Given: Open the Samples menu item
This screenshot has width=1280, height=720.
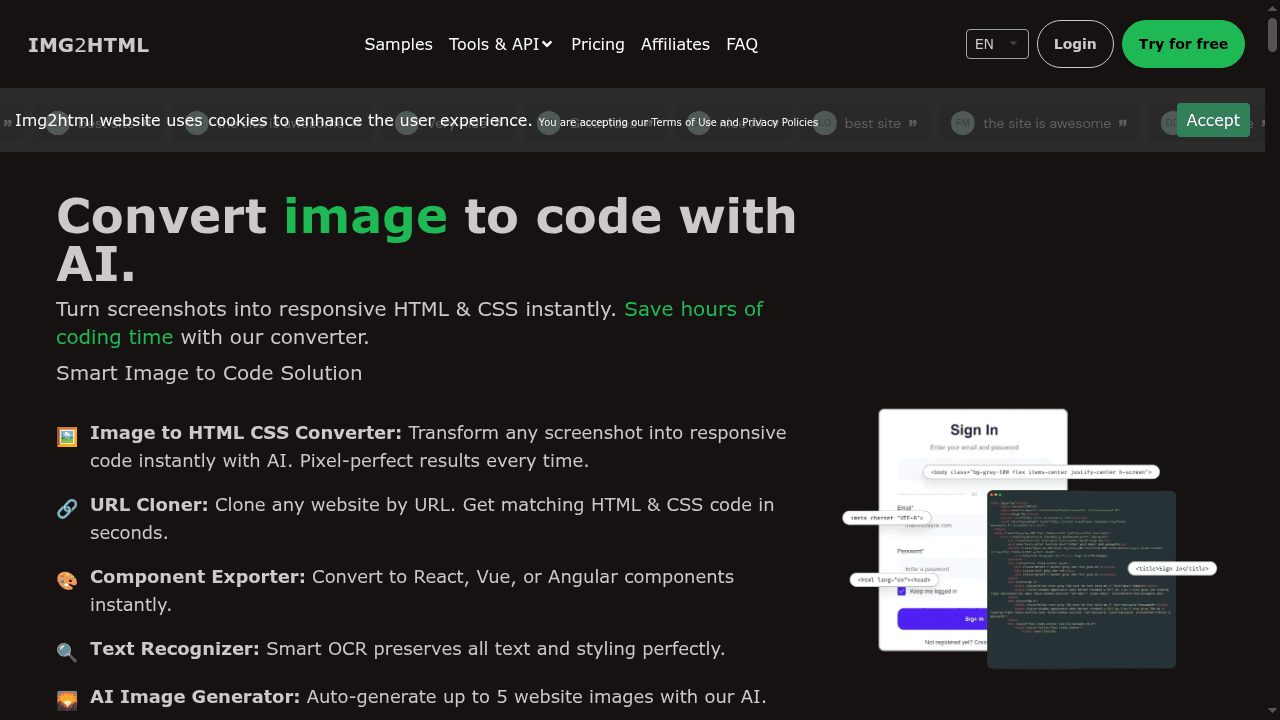Looking at the screenshot, I should 398,44.
